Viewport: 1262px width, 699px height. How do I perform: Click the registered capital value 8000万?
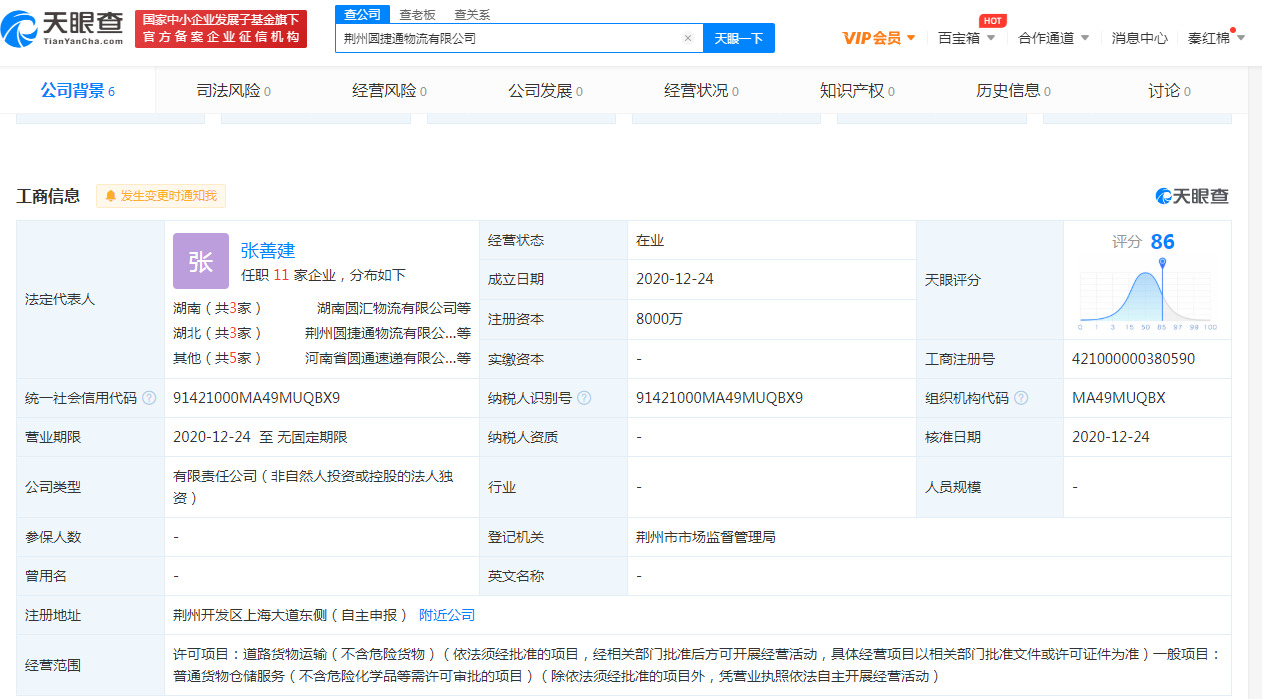click(x=659, y=319)
